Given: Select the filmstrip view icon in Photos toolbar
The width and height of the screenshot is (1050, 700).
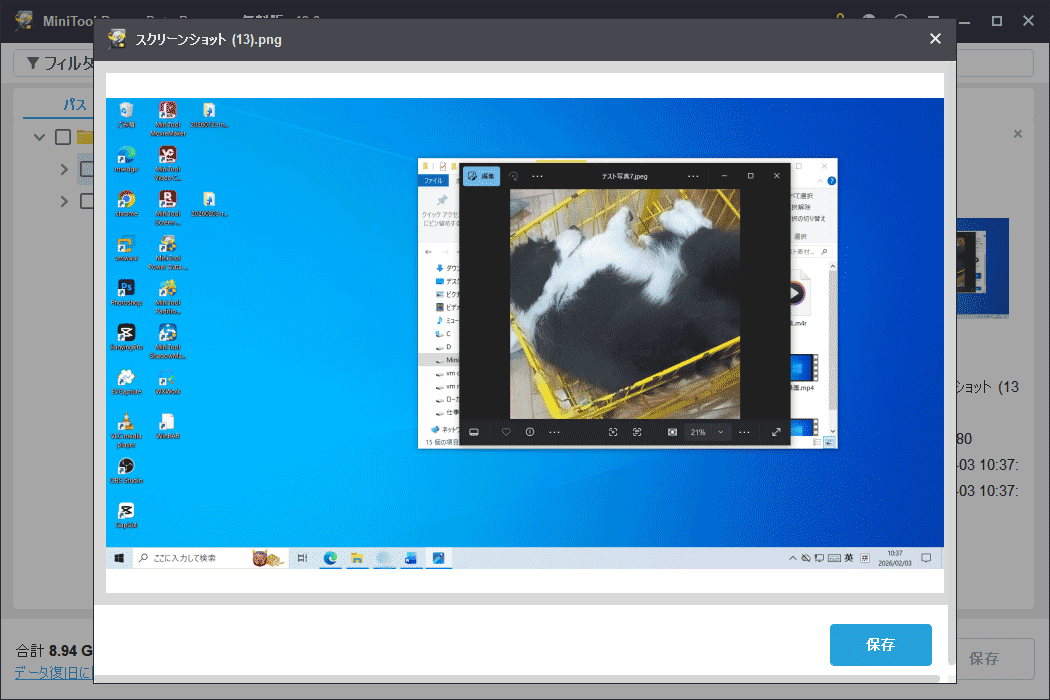Looking at the screenshot, I should 473,431.
